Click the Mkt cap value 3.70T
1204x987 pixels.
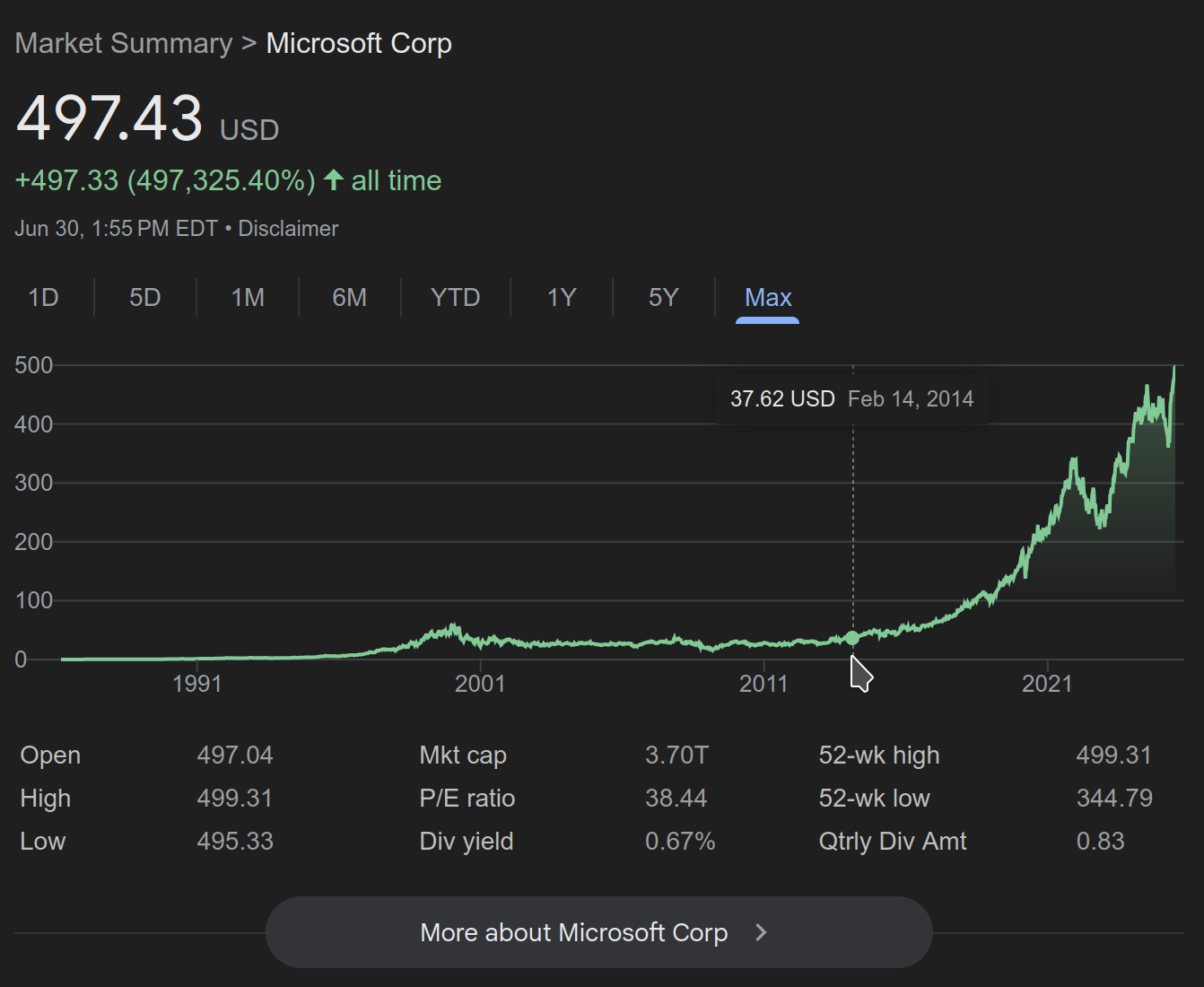[676, 755]
